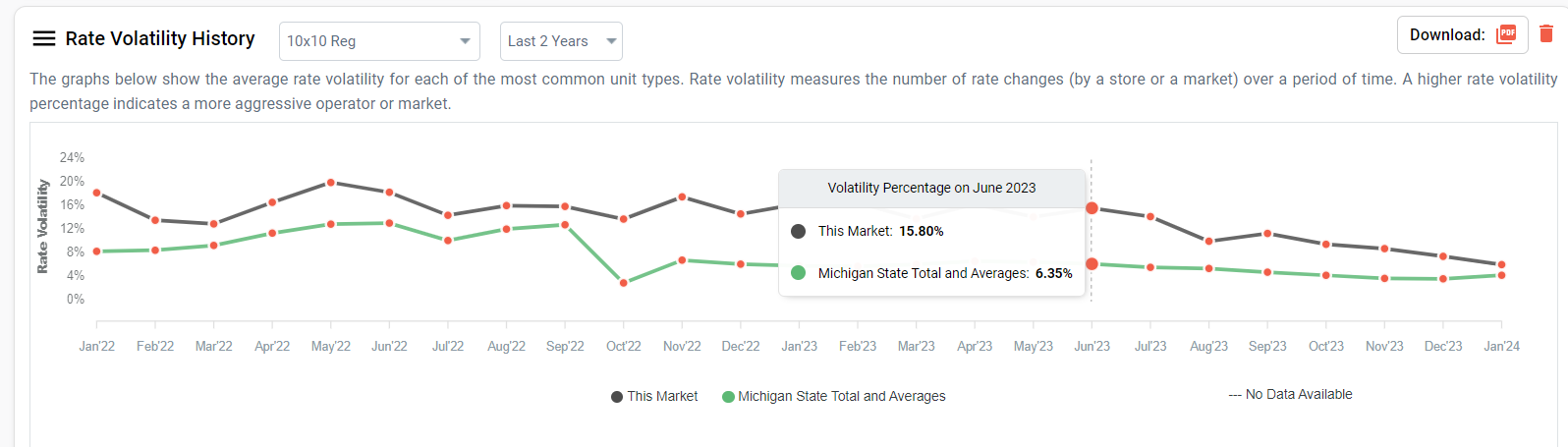1568x447 pixels.
Task: Open the hamburger menu beside Rate Volatility History
Action: point(43,39)
